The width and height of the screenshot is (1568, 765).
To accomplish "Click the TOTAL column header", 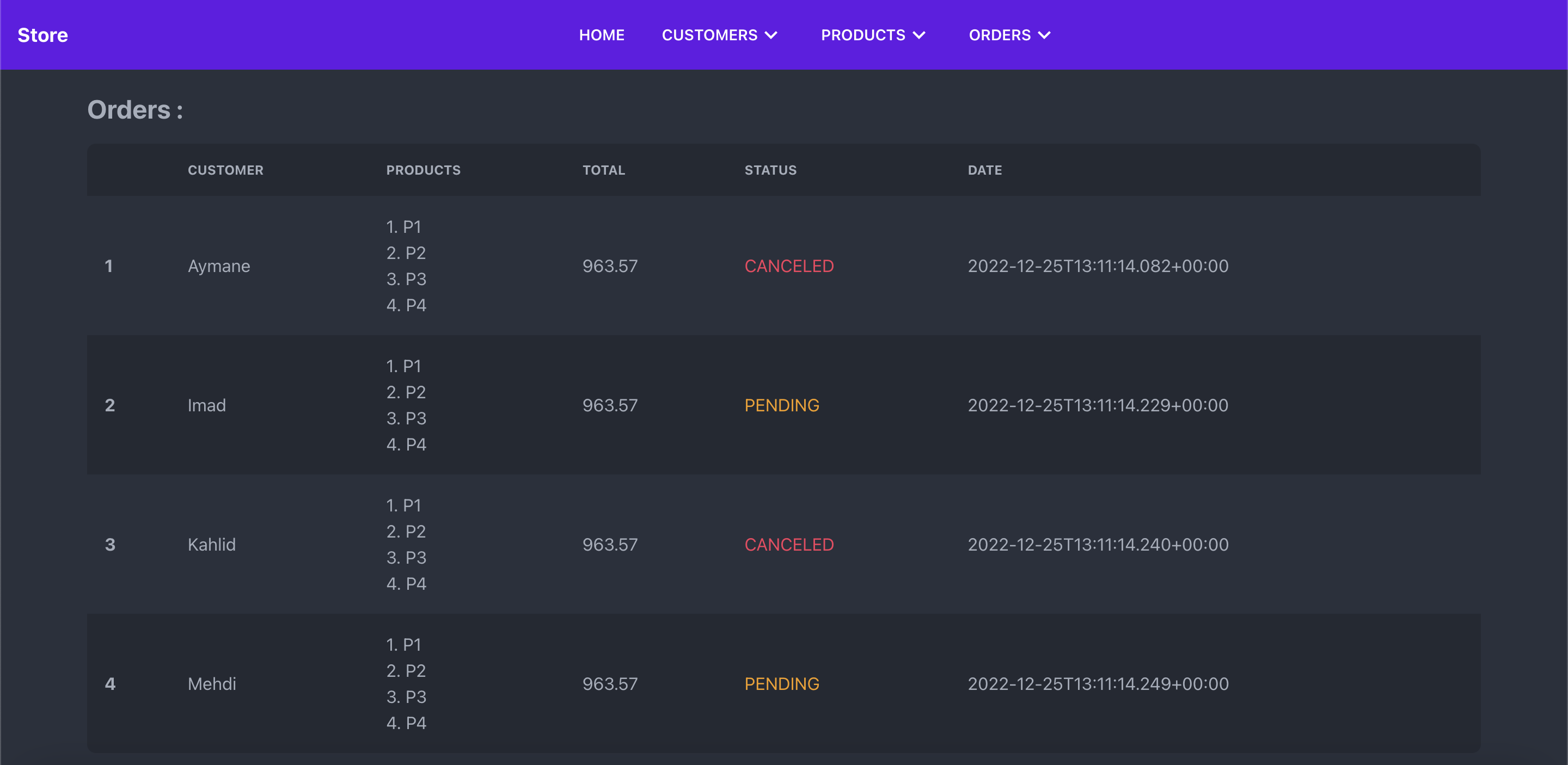I will click(603, 170).
